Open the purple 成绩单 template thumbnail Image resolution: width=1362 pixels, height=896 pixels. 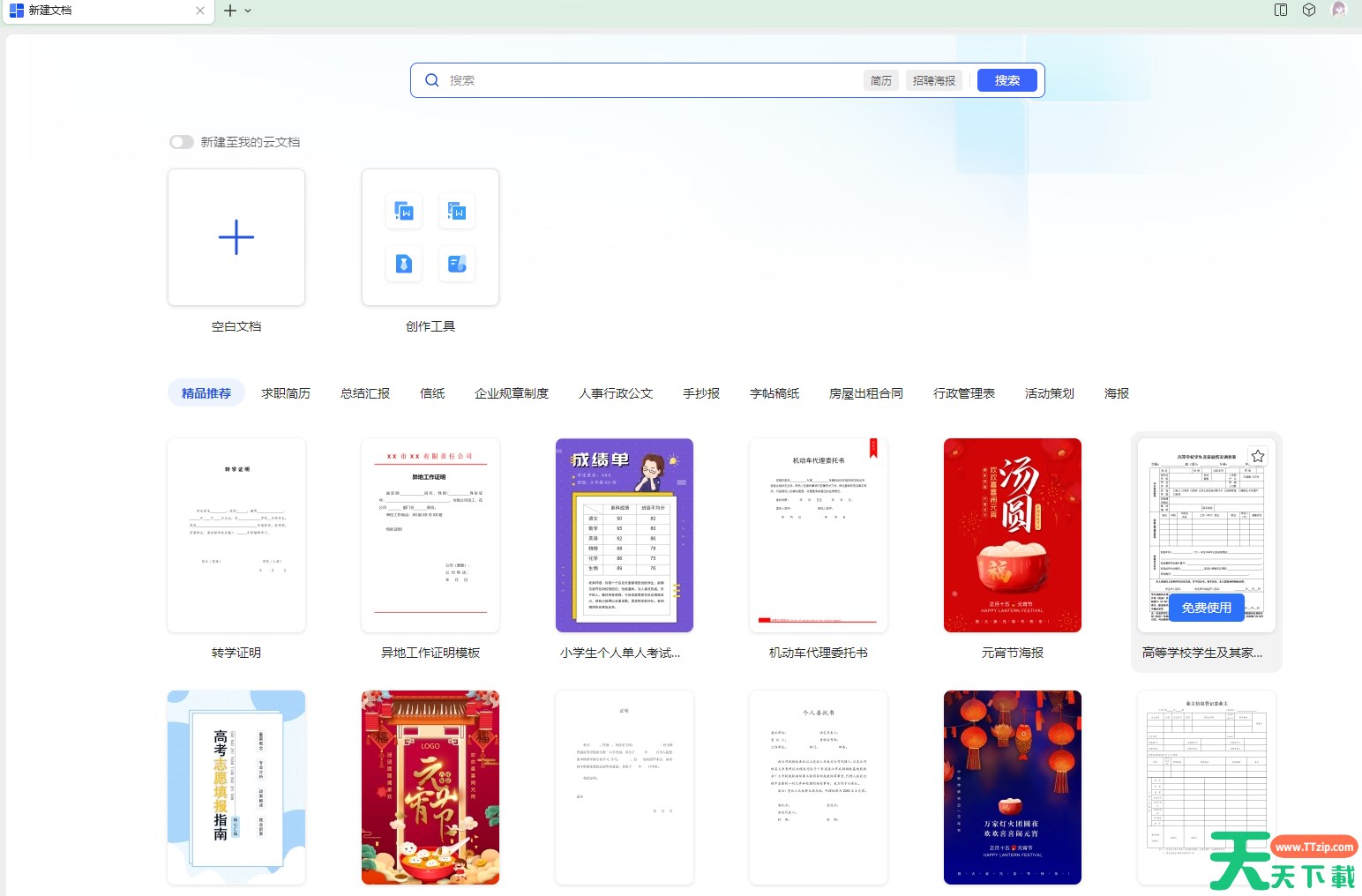pyautogui.click(x=625, y=535)
